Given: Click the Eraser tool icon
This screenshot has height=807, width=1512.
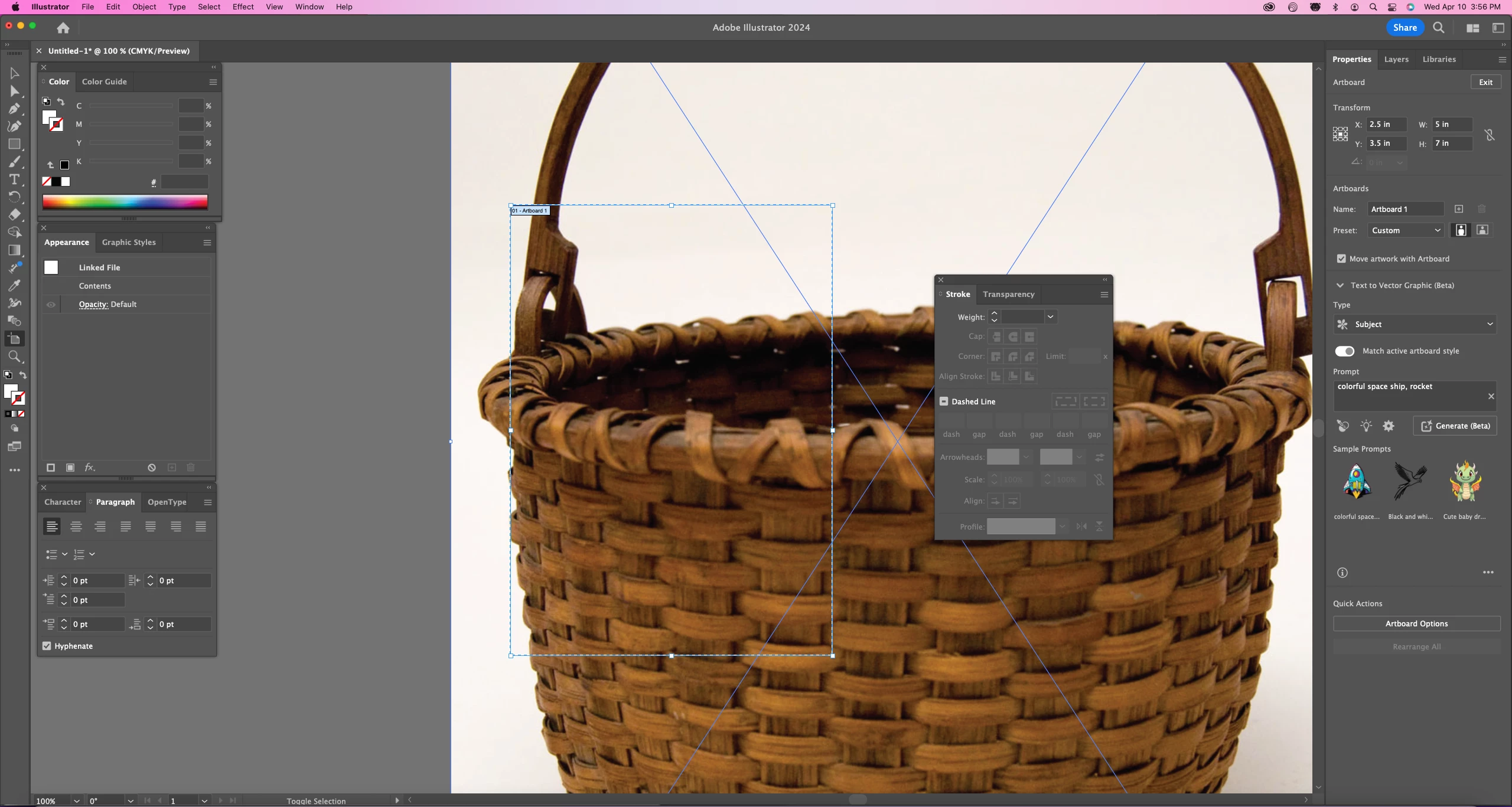Looking at the screenshot, I should point(14,215).
